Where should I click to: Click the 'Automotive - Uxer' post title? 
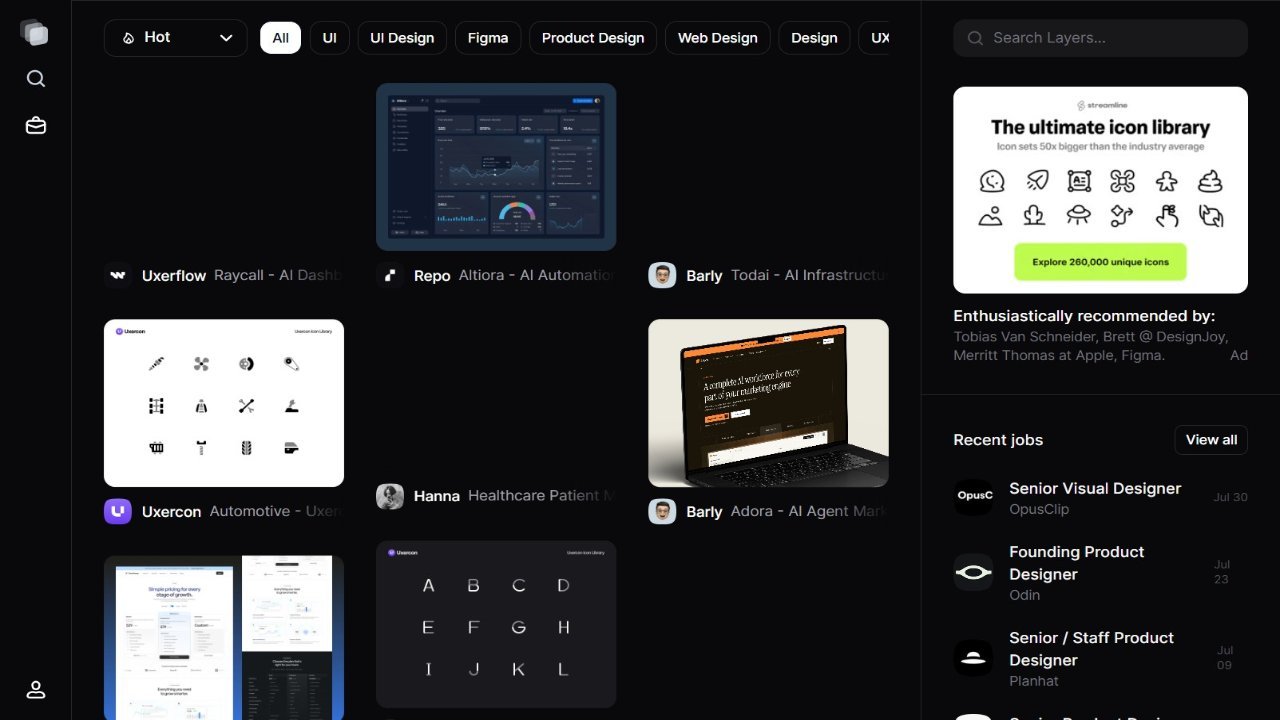tap(276, 512)
